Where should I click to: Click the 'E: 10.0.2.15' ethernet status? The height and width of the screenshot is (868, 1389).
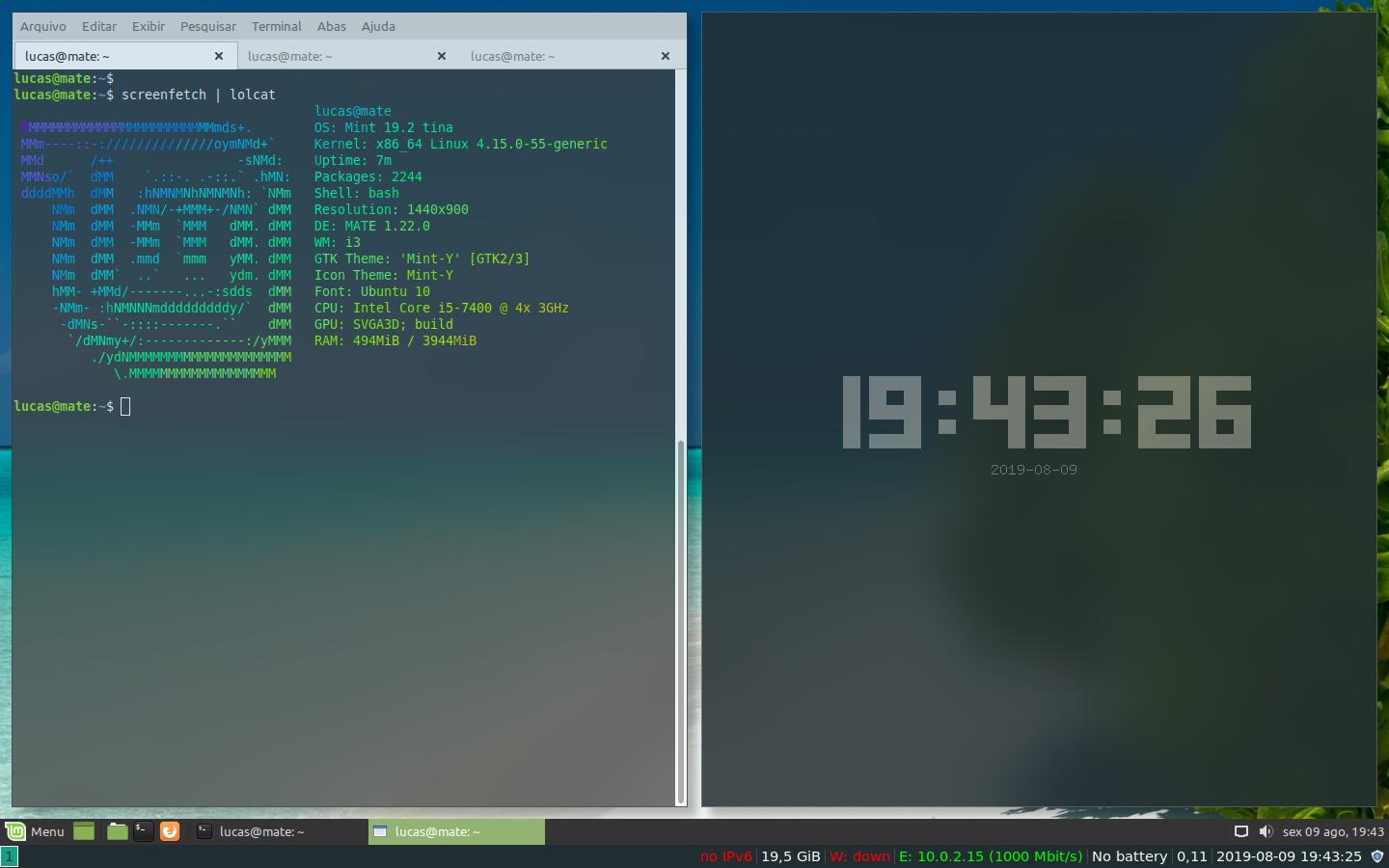[991, 856]
